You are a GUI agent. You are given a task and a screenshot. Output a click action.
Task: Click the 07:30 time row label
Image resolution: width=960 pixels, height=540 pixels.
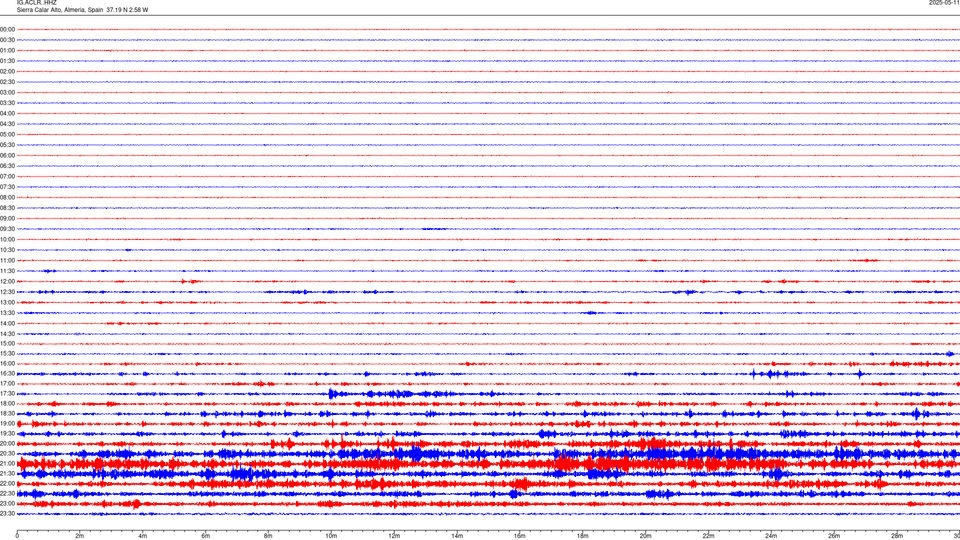tap(7, 187)
